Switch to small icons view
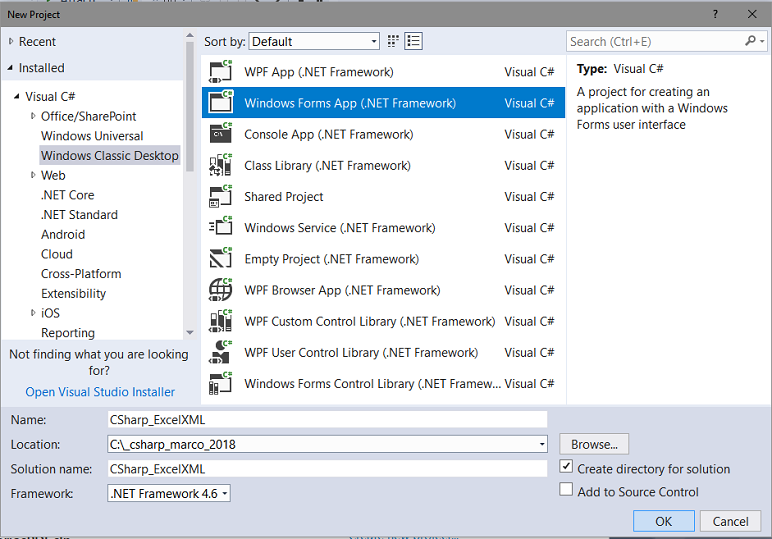This screenshot has width=772, height=539. coord(393,41)
